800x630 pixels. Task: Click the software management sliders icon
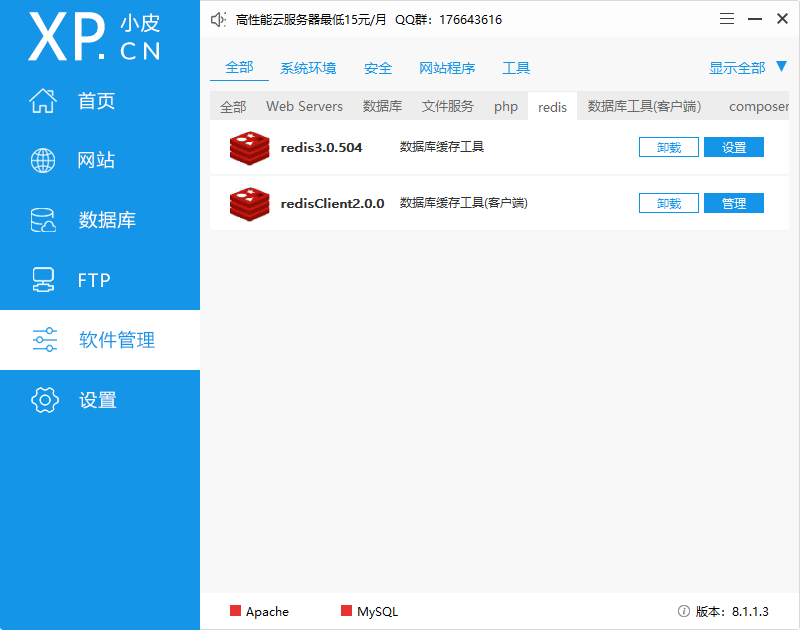(x=44, y=340)
